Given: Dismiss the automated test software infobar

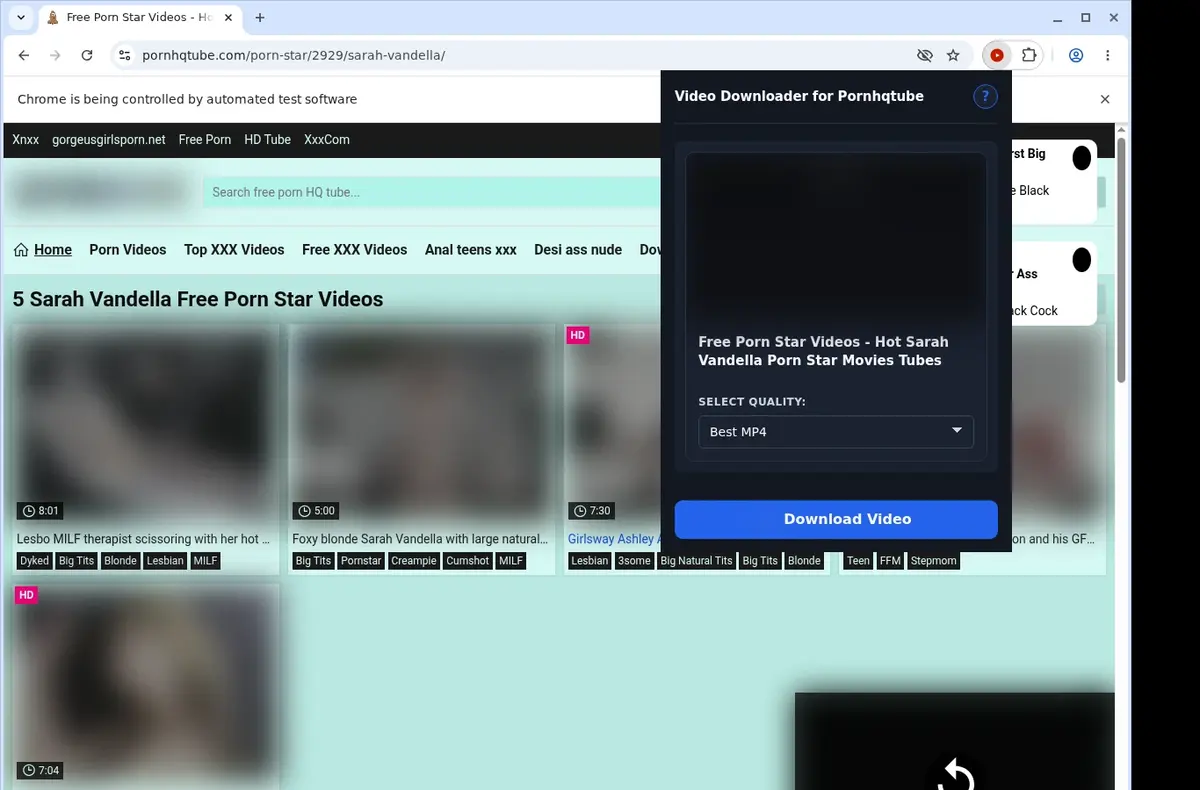Looking at the screenshot, I should pos(1105,99).
